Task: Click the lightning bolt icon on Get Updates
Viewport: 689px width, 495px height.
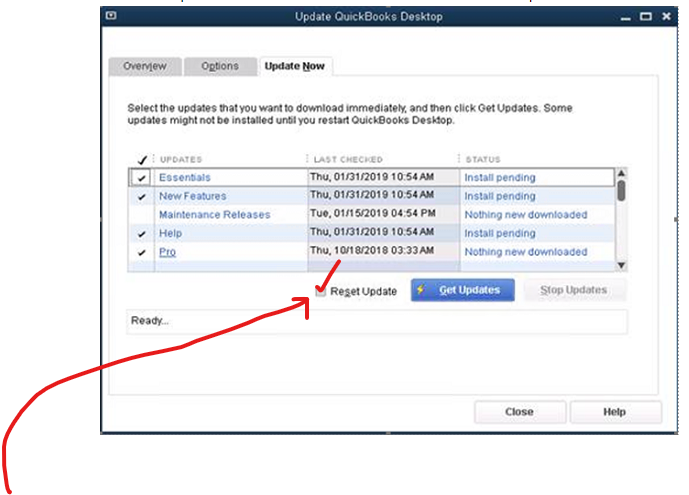Action: 421,290
